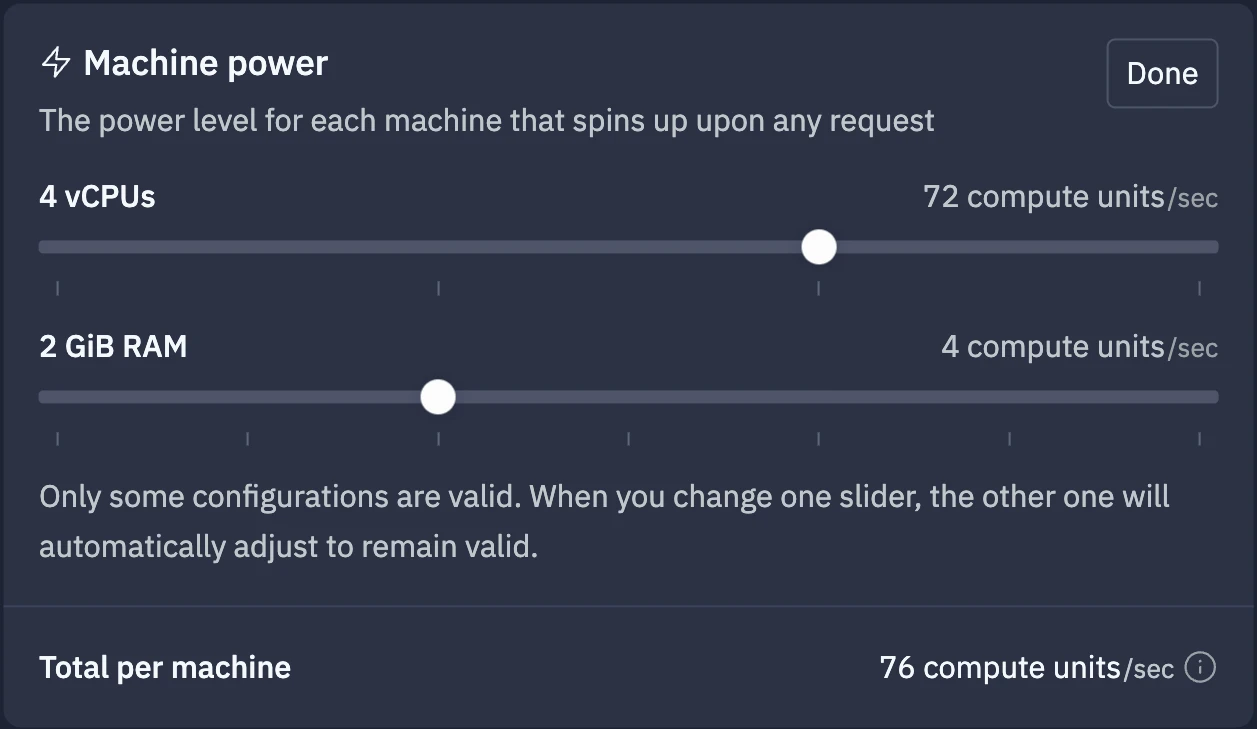Click the RAM slider handle

pyautogui.click(x=438, y=397)
